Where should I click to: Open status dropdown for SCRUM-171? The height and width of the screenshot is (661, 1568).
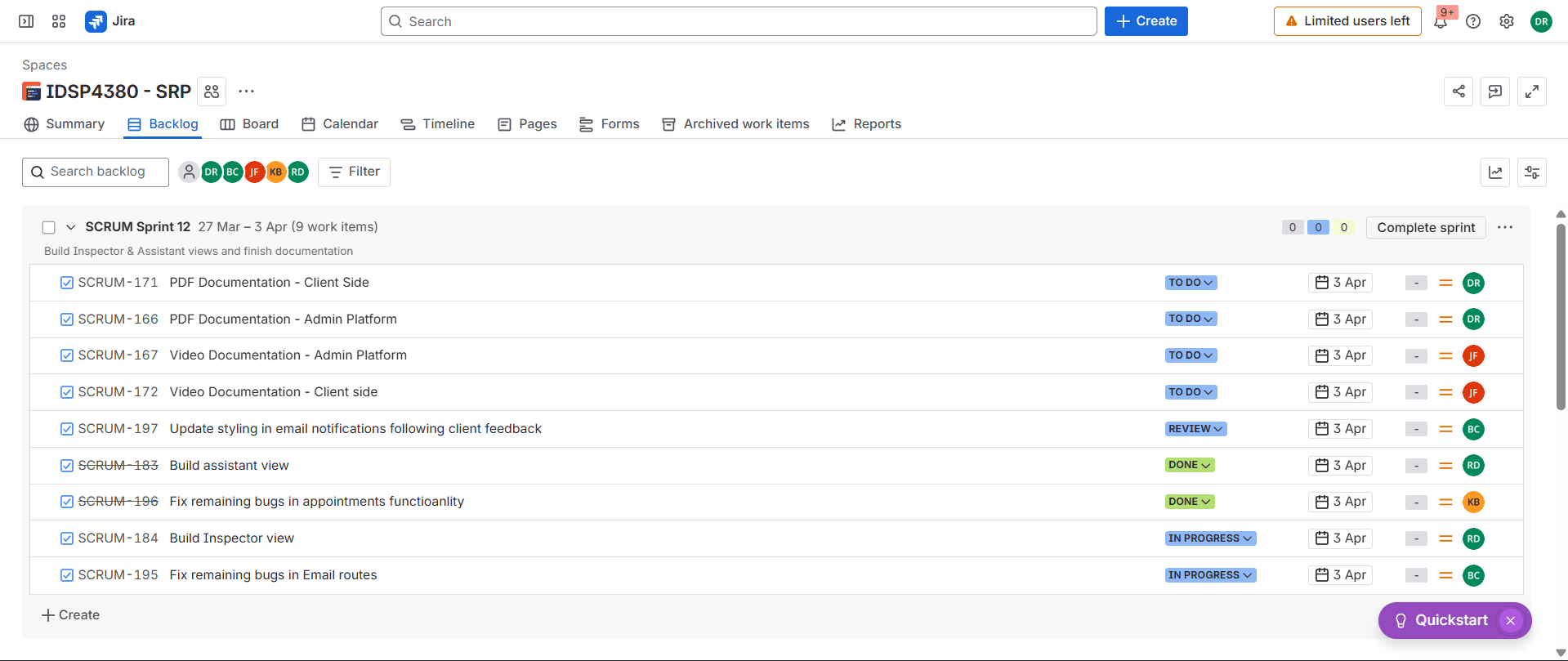point(1191,283)
